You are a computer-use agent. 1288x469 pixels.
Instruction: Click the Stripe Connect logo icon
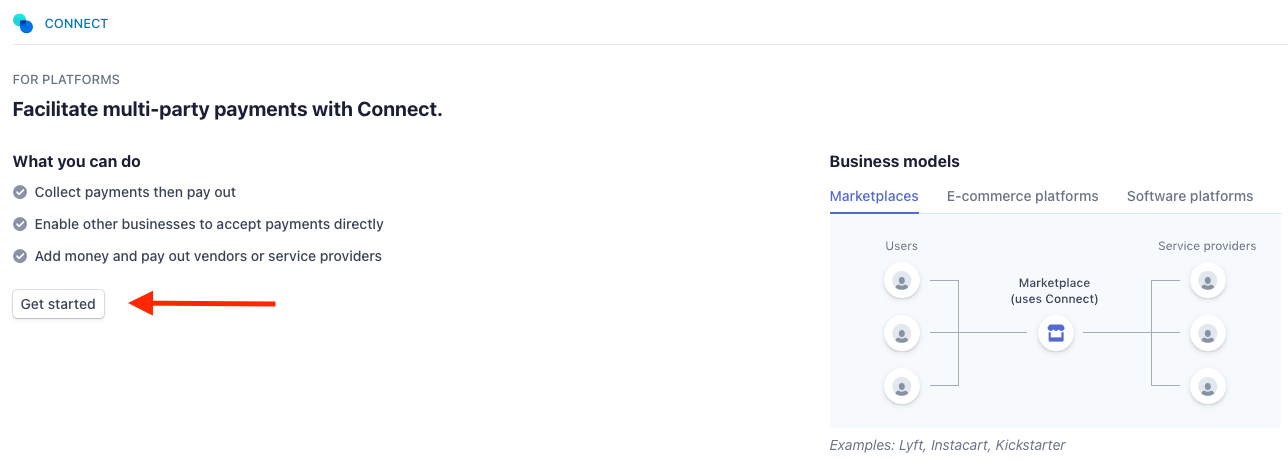point(23,22)
